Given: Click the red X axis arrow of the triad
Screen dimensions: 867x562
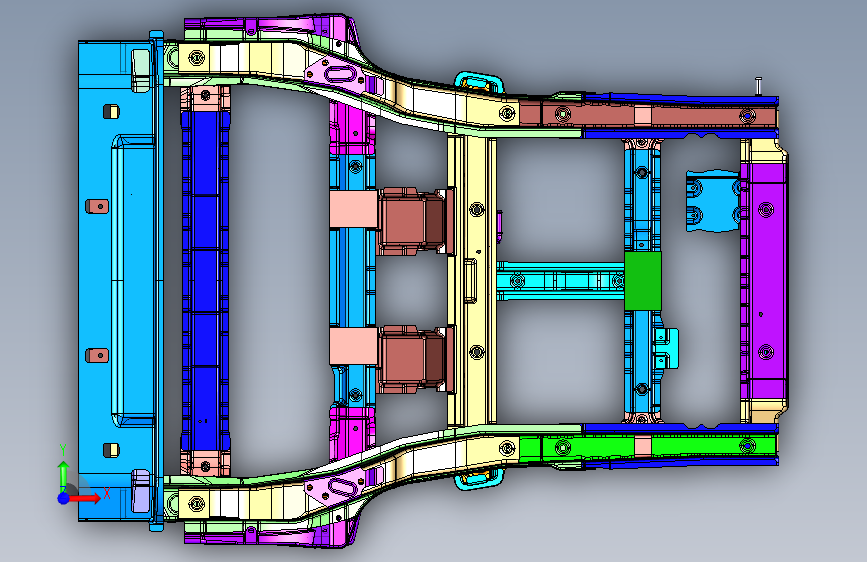Looking at the screenshot, I should pos(85,498).
